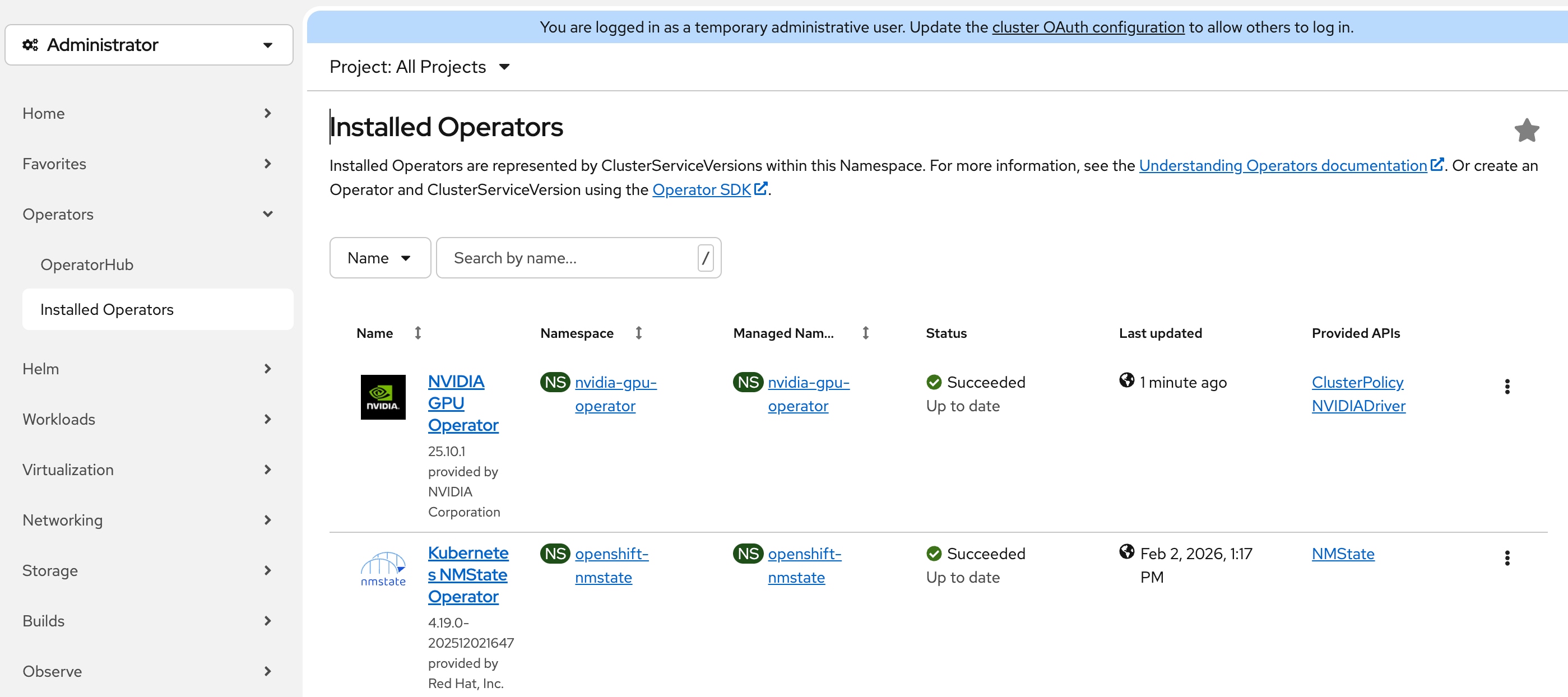Click NS badge in openshift-nmstate Managed Namespaces cell
The height and width of the screenshot is (697, 1568).
pos(748,554)
